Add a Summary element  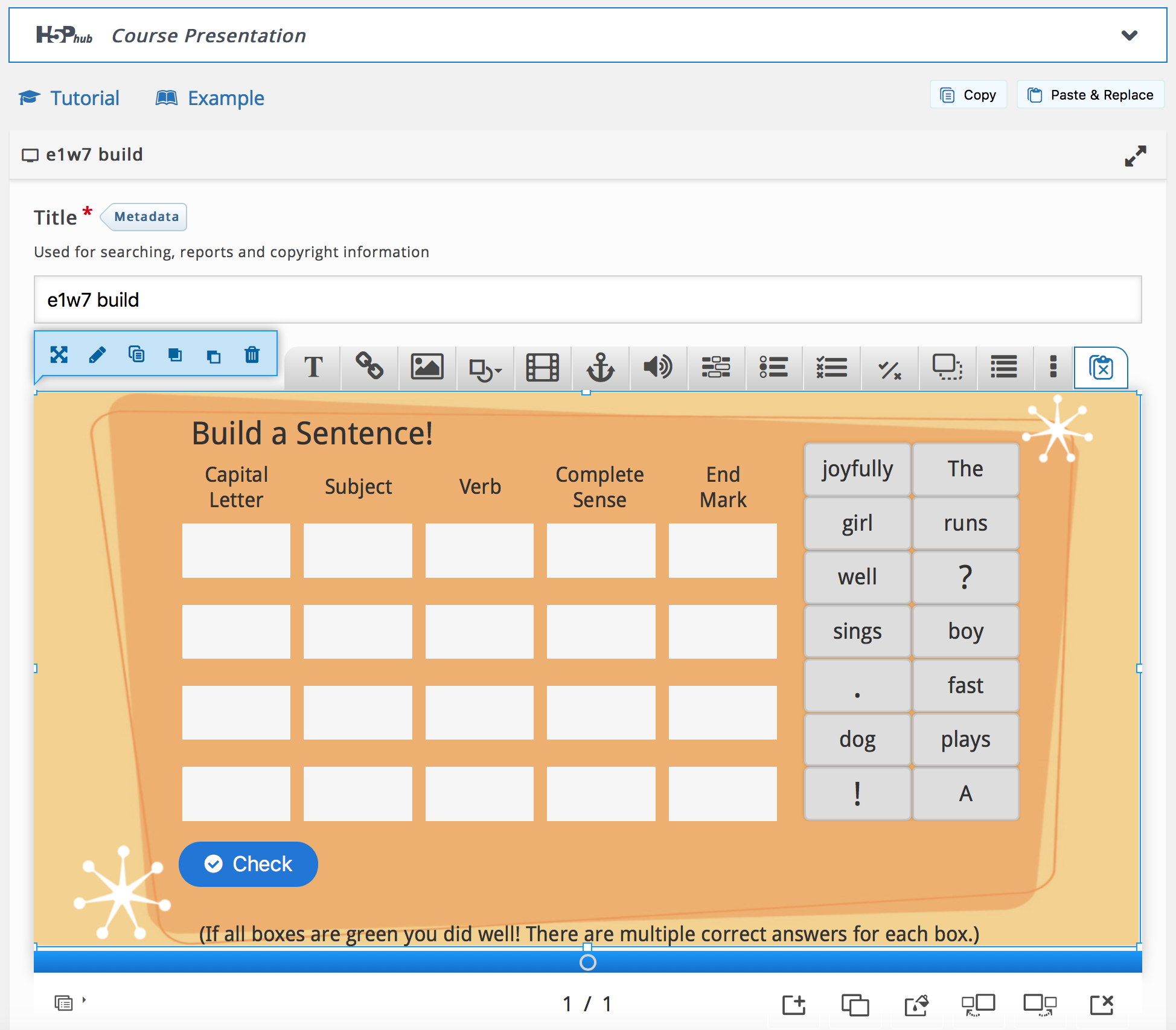pyautogui.click(x=1005, y=367)
